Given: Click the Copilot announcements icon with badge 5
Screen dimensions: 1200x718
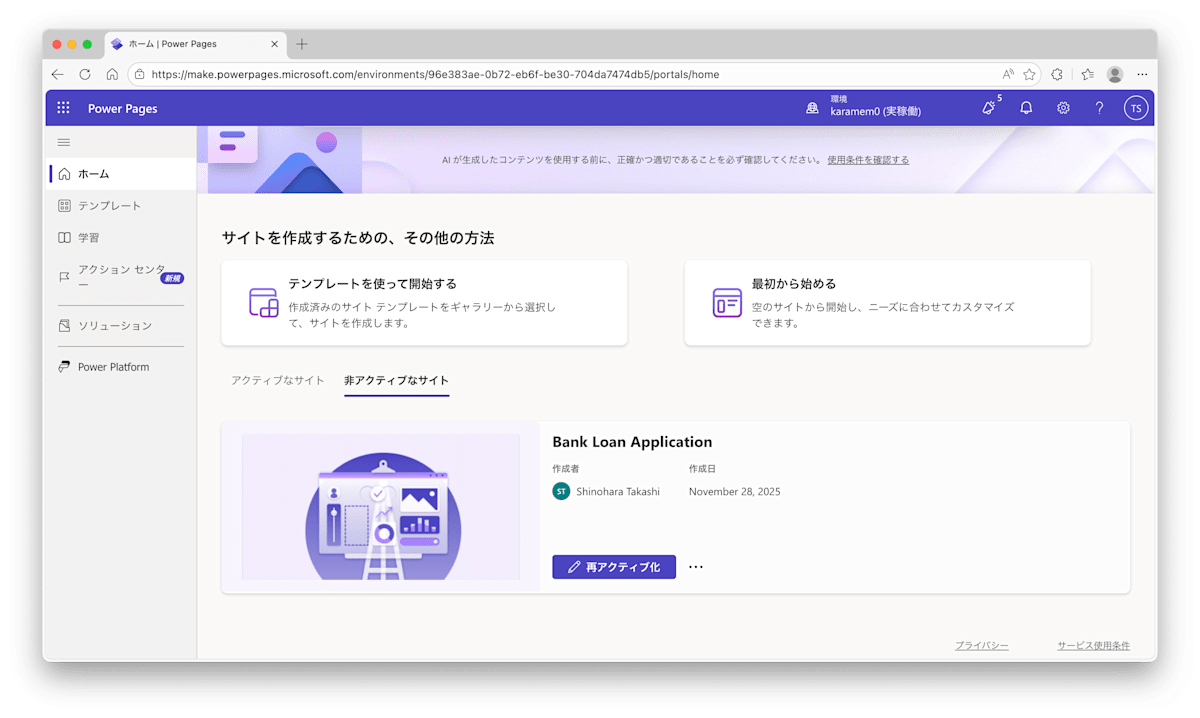Looking at the screenshot, I should coord(989,108).
